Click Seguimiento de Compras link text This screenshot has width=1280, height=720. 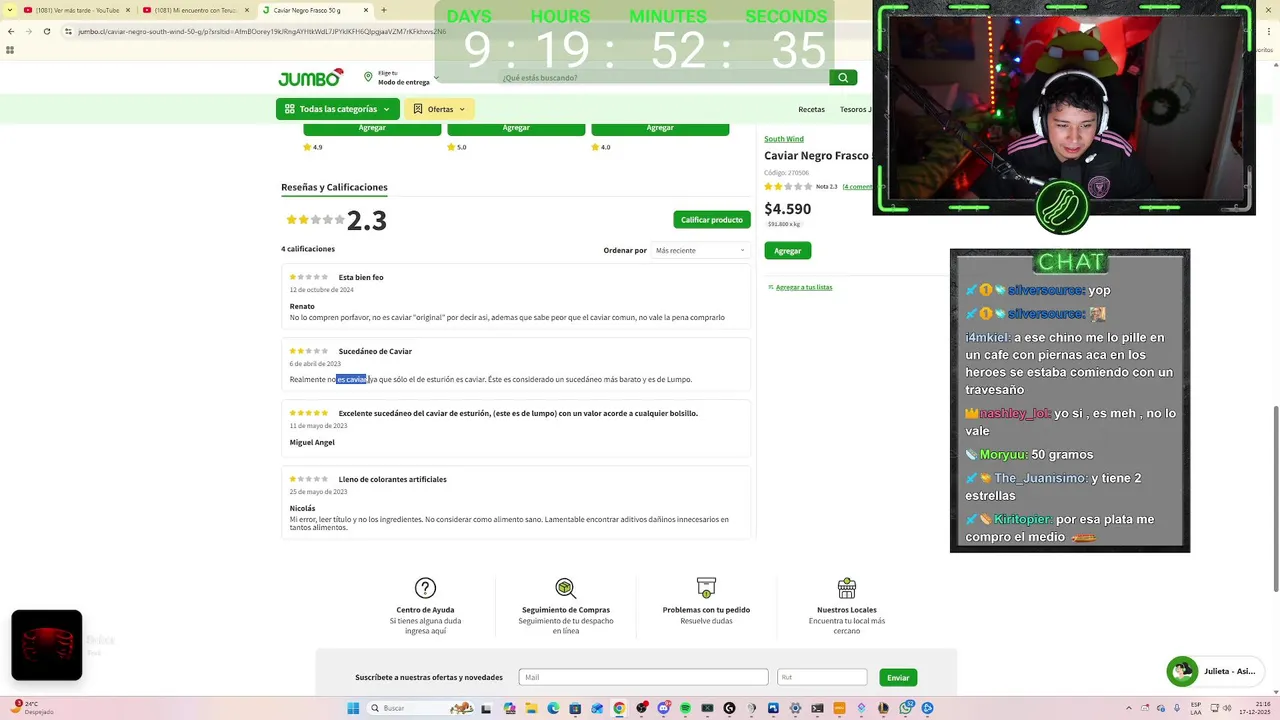(566, 610)
